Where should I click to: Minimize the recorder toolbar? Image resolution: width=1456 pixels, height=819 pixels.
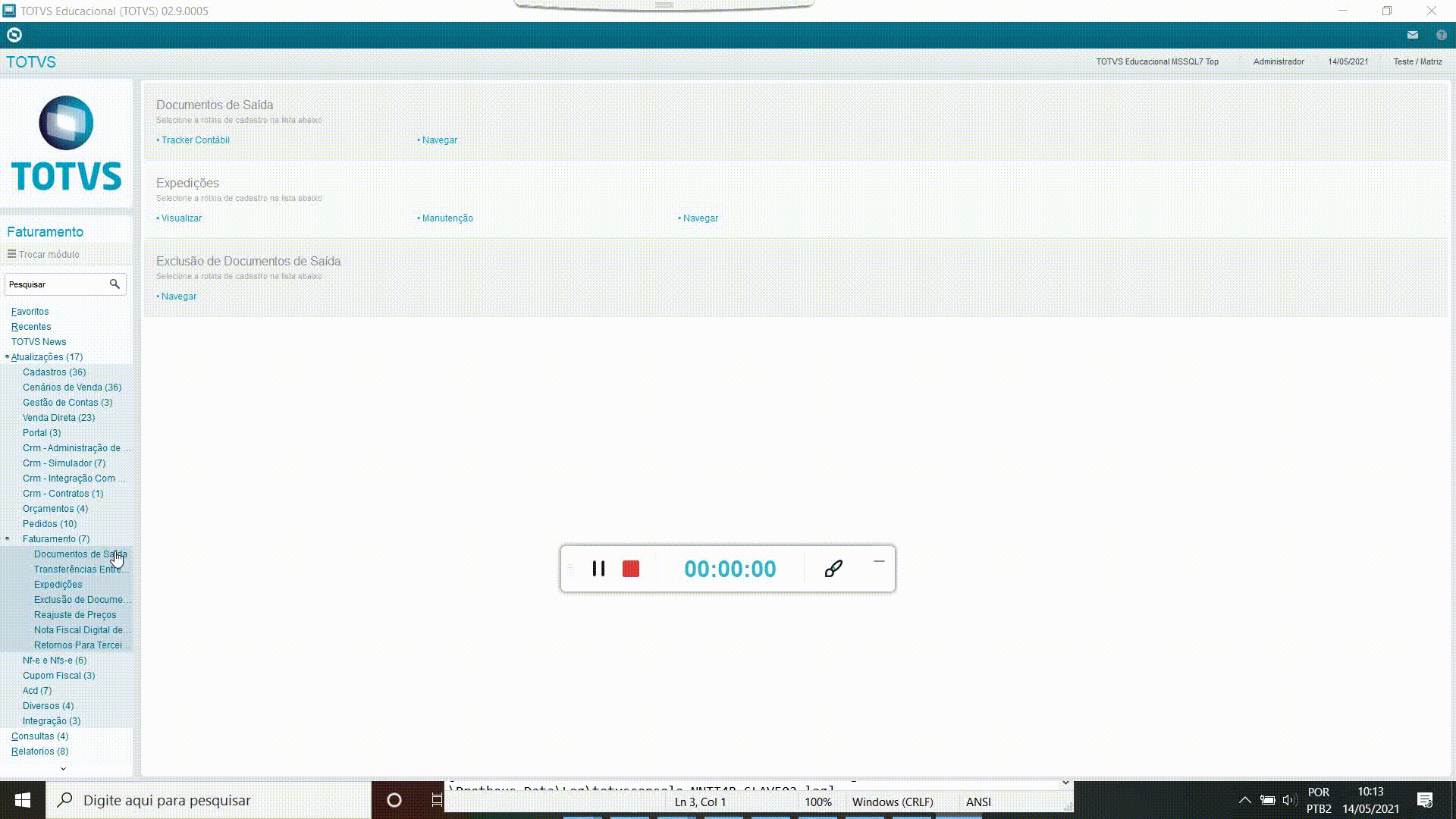tap(879, 561)
